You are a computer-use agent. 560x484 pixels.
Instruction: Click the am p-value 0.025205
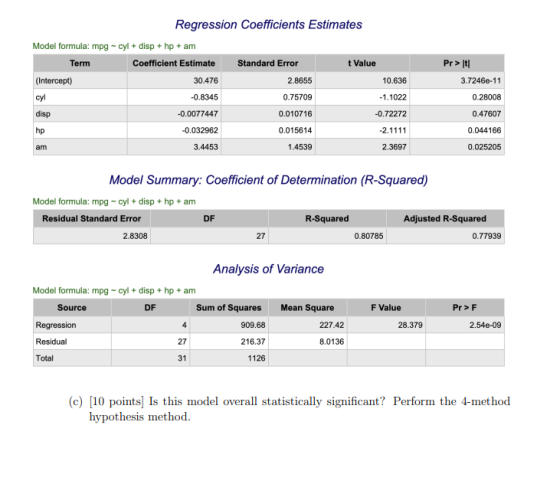tap(484, 147)
